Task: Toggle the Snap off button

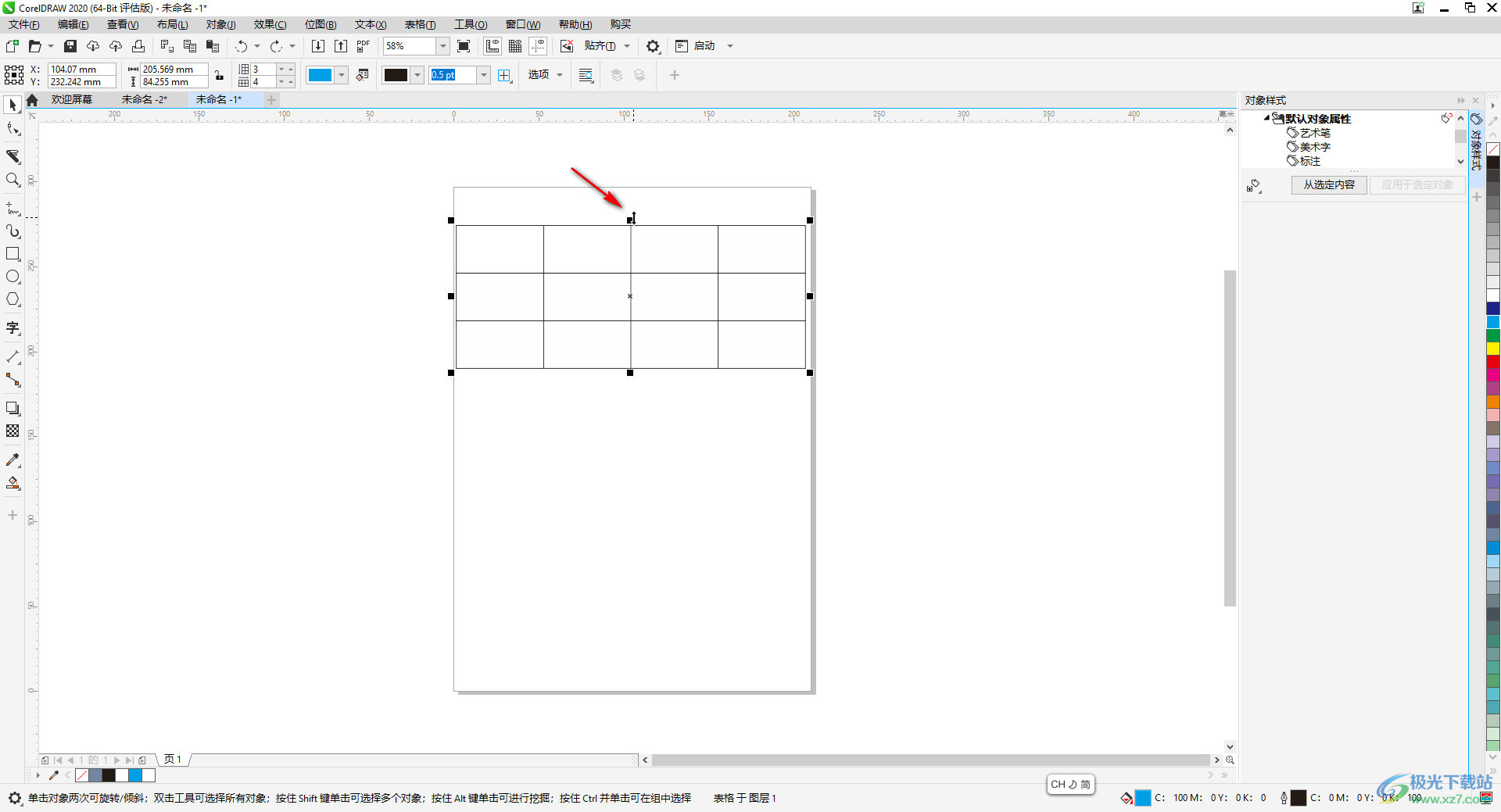Action: [567, 46]
